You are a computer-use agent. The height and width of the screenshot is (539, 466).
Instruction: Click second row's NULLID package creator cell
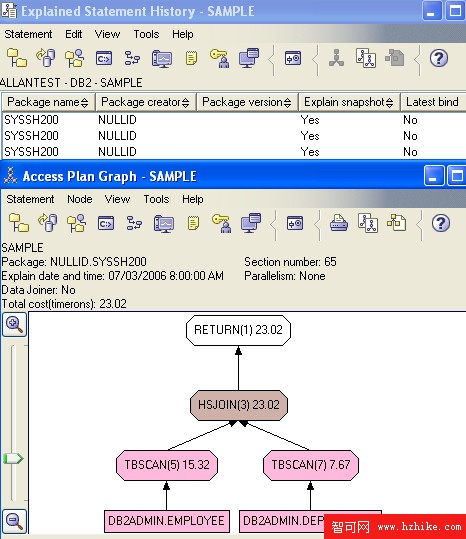coord(117,136)
